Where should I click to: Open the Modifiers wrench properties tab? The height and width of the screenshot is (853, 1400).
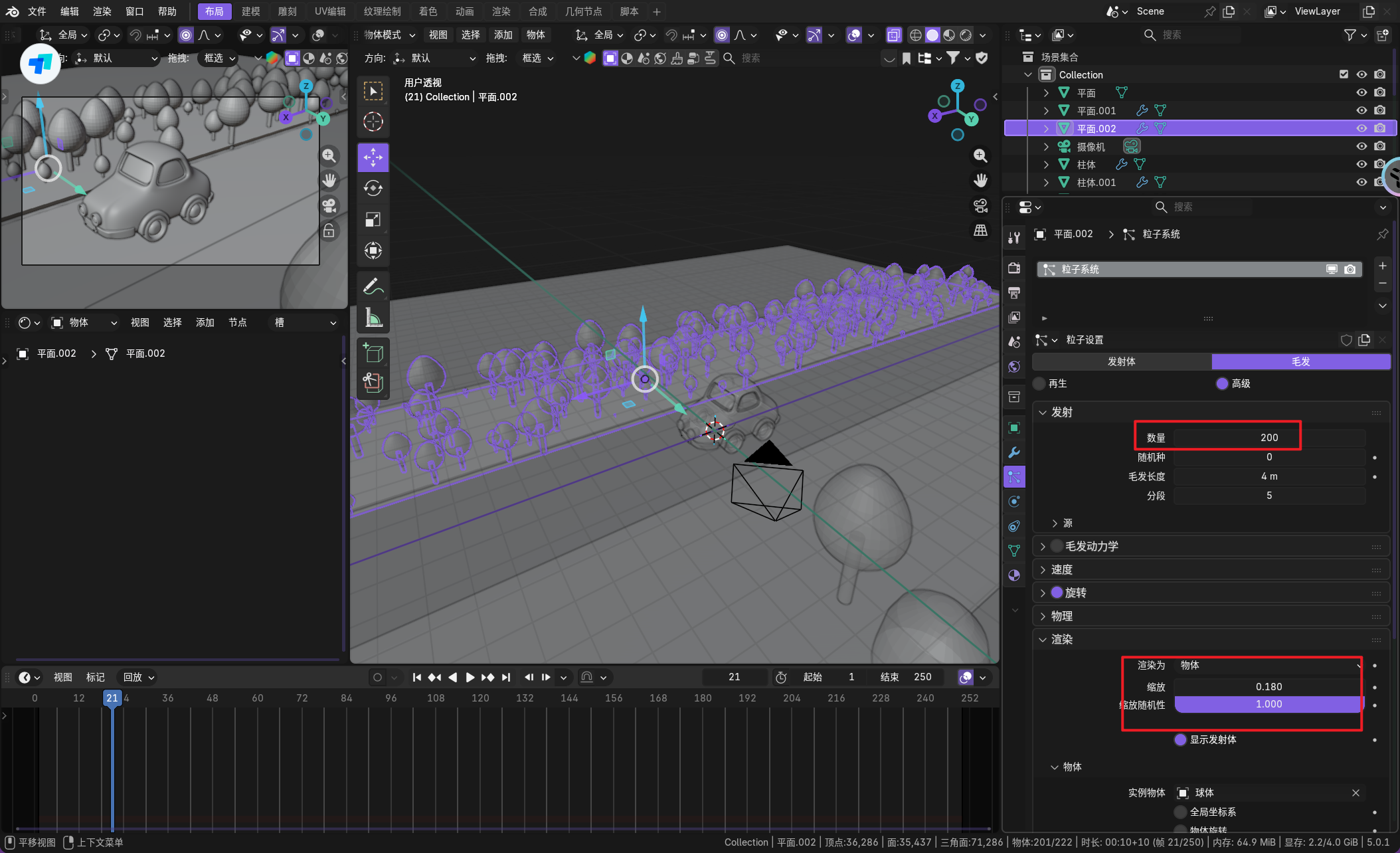1014,452
